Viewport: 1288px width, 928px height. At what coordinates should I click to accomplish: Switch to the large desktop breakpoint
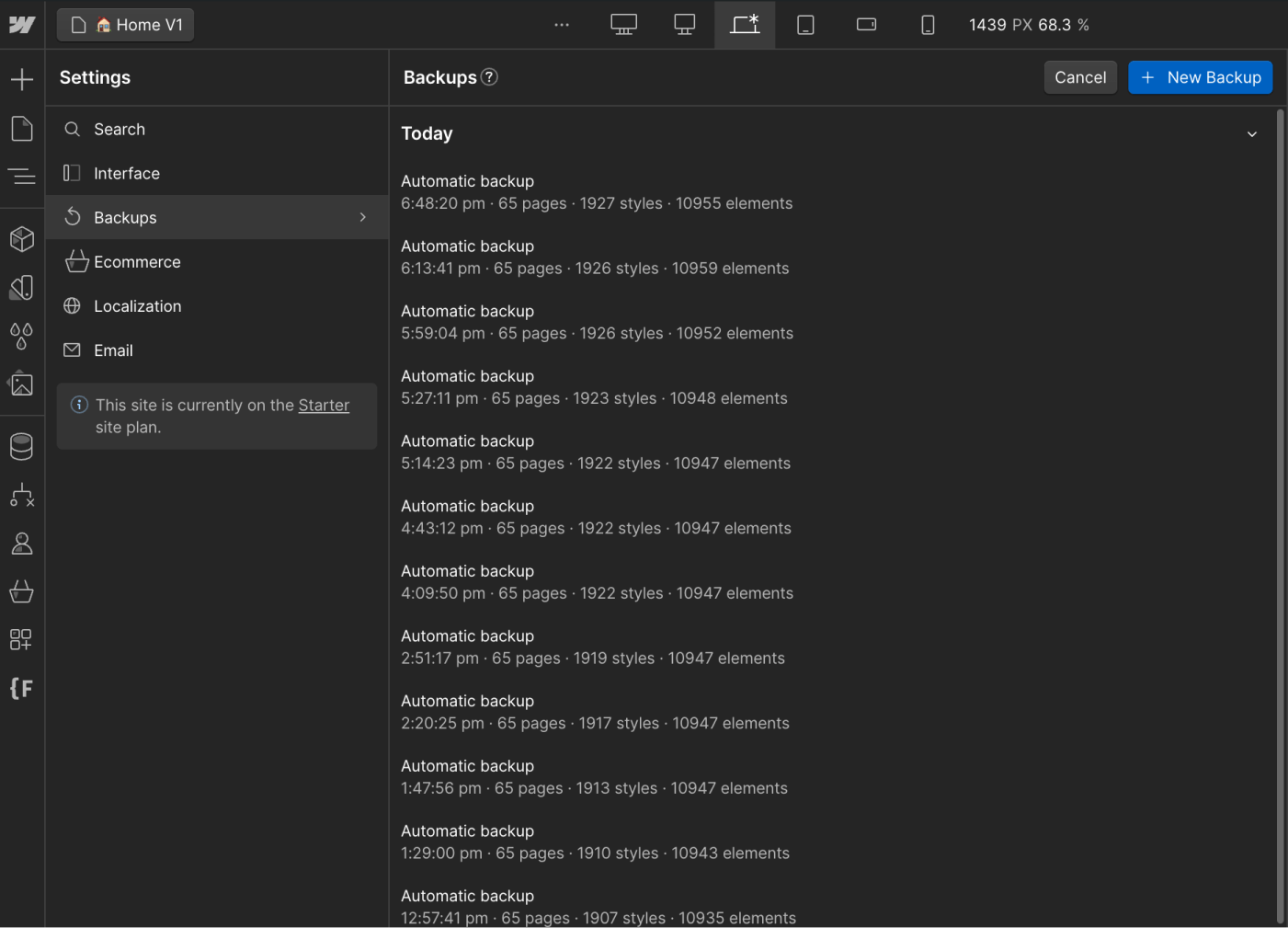[x=622, y=25]
